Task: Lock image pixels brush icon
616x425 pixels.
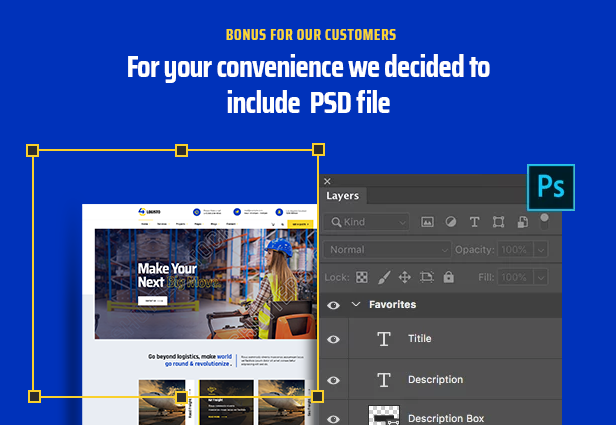Action: pyautogui.click(x=384, y=277)
